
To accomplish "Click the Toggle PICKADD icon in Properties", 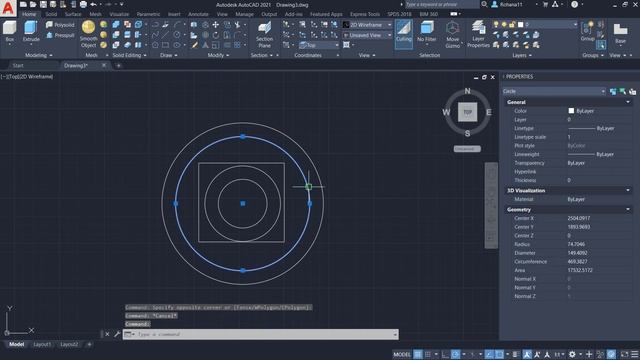I will [613, 91].
